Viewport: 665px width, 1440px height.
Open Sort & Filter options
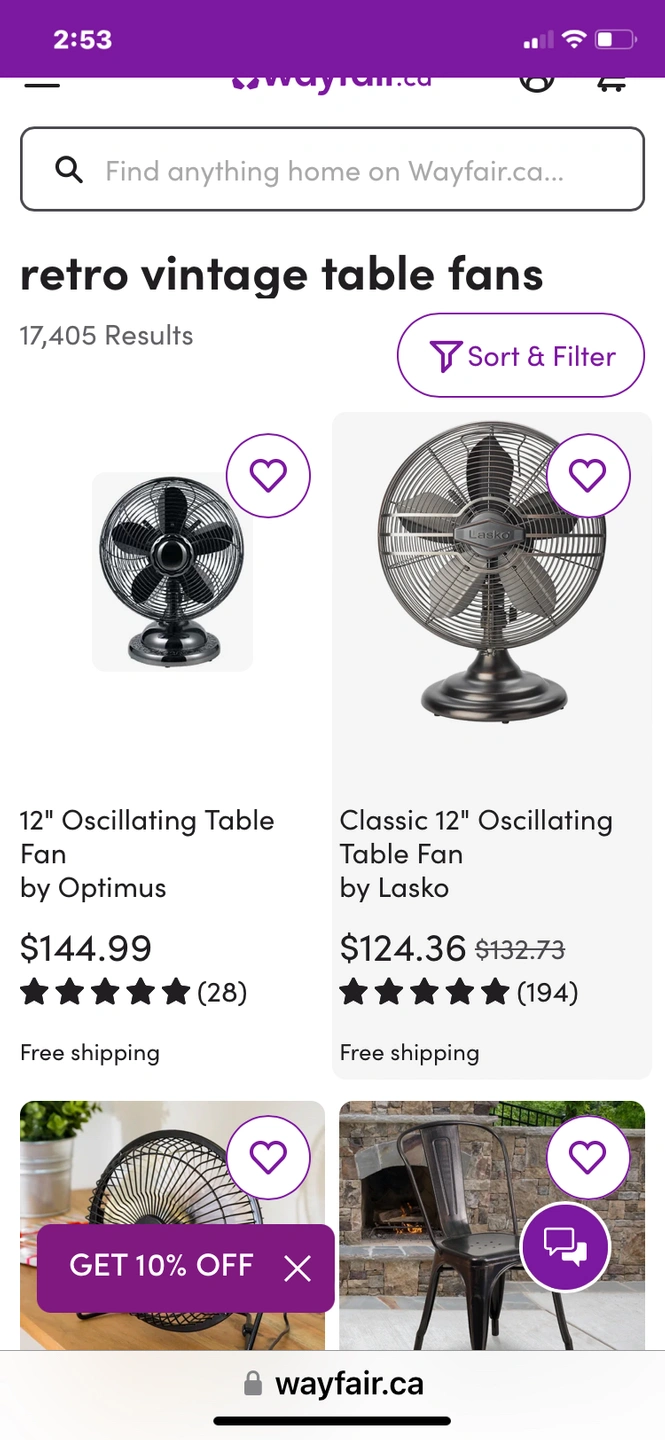(x=521, y=356)
